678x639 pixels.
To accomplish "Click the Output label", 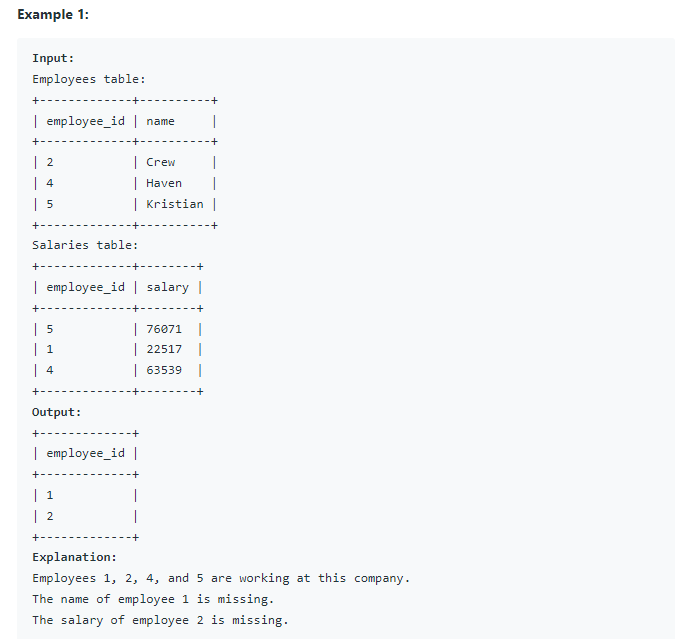I will [57, 412].
